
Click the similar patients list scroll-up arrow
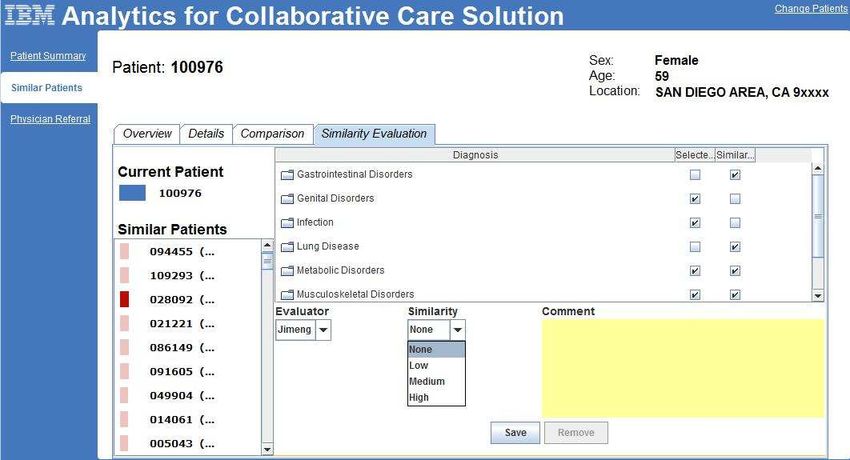[x=267, y=245]
